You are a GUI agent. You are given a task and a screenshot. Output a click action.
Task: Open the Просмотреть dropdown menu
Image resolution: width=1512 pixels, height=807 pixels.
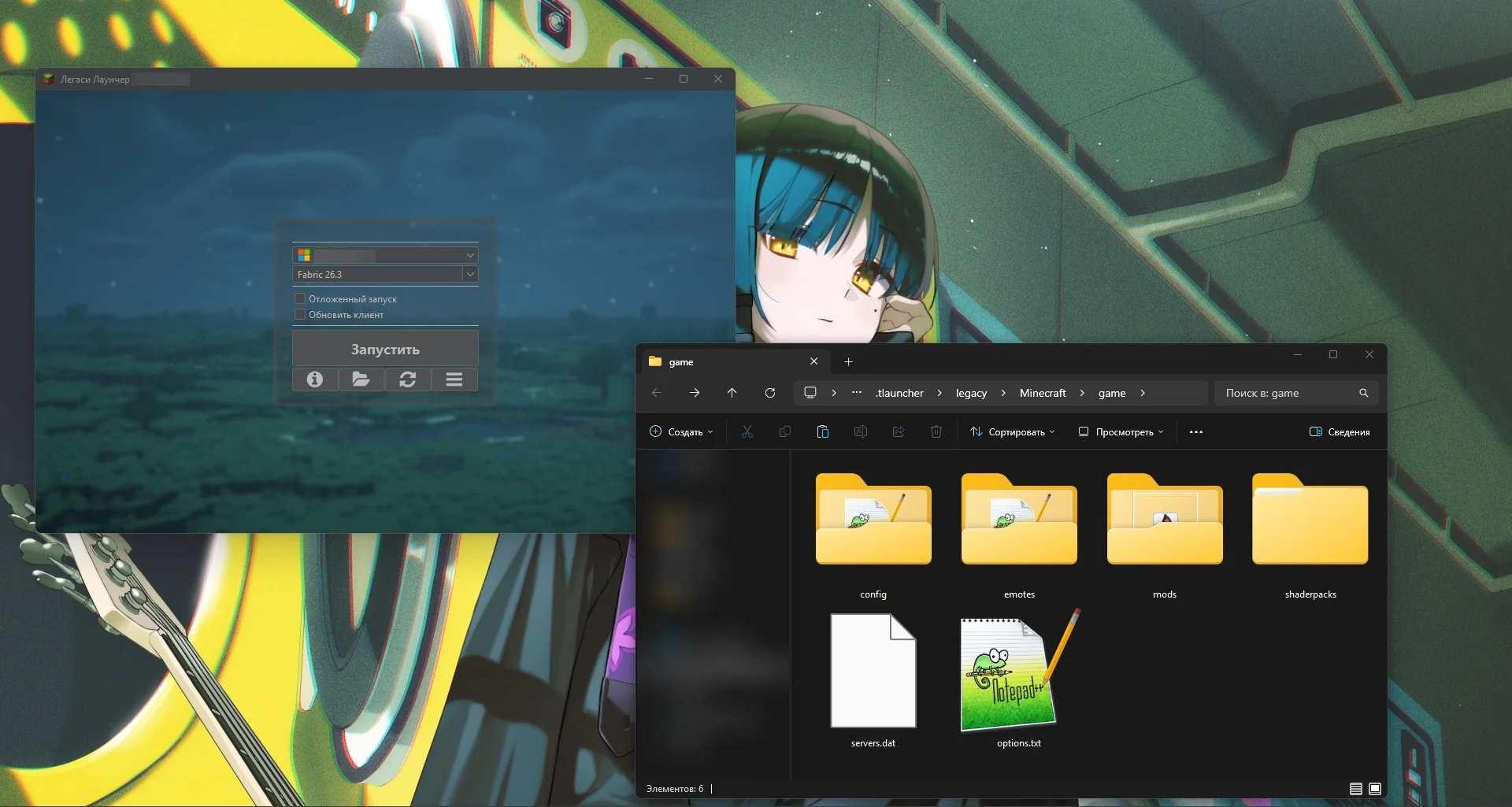click(x=1121, y=431)
